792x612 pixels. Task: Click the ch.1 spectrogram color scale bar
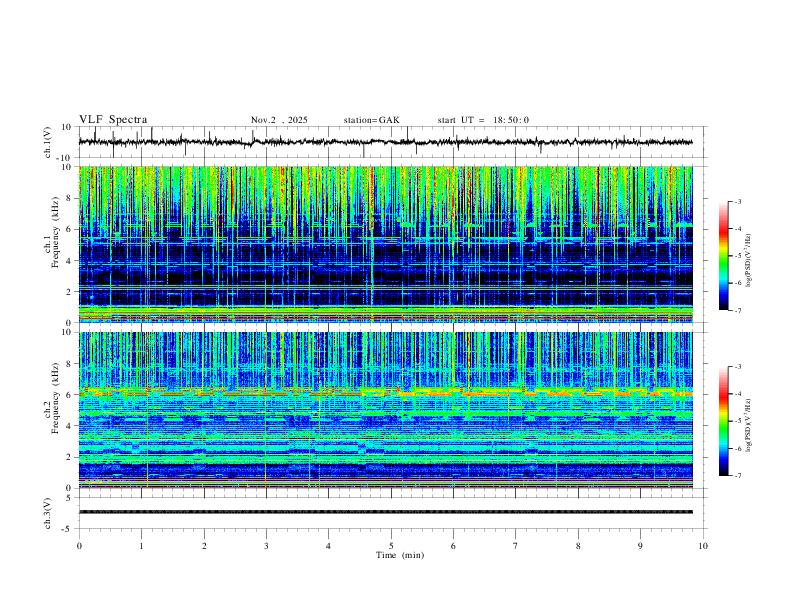coord(723,256)
